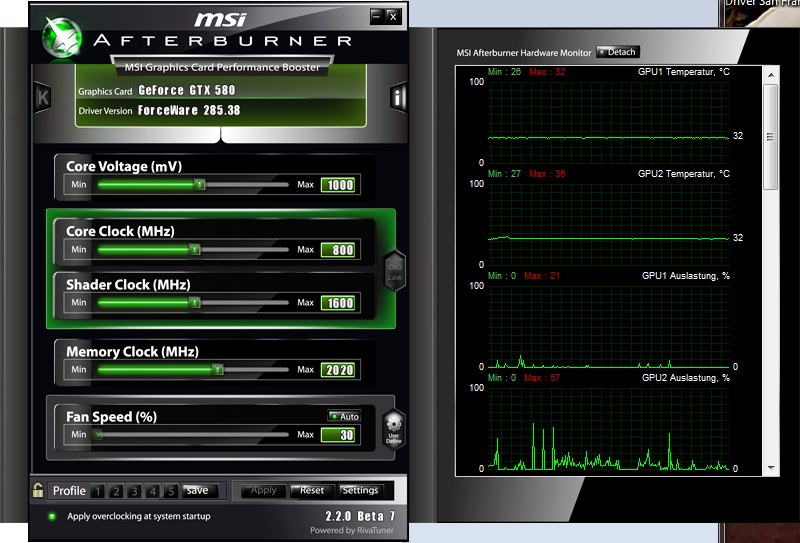Click the MSI Afterburner logo icon
This screenshot has height=543, width=800.
click(61, 38)
